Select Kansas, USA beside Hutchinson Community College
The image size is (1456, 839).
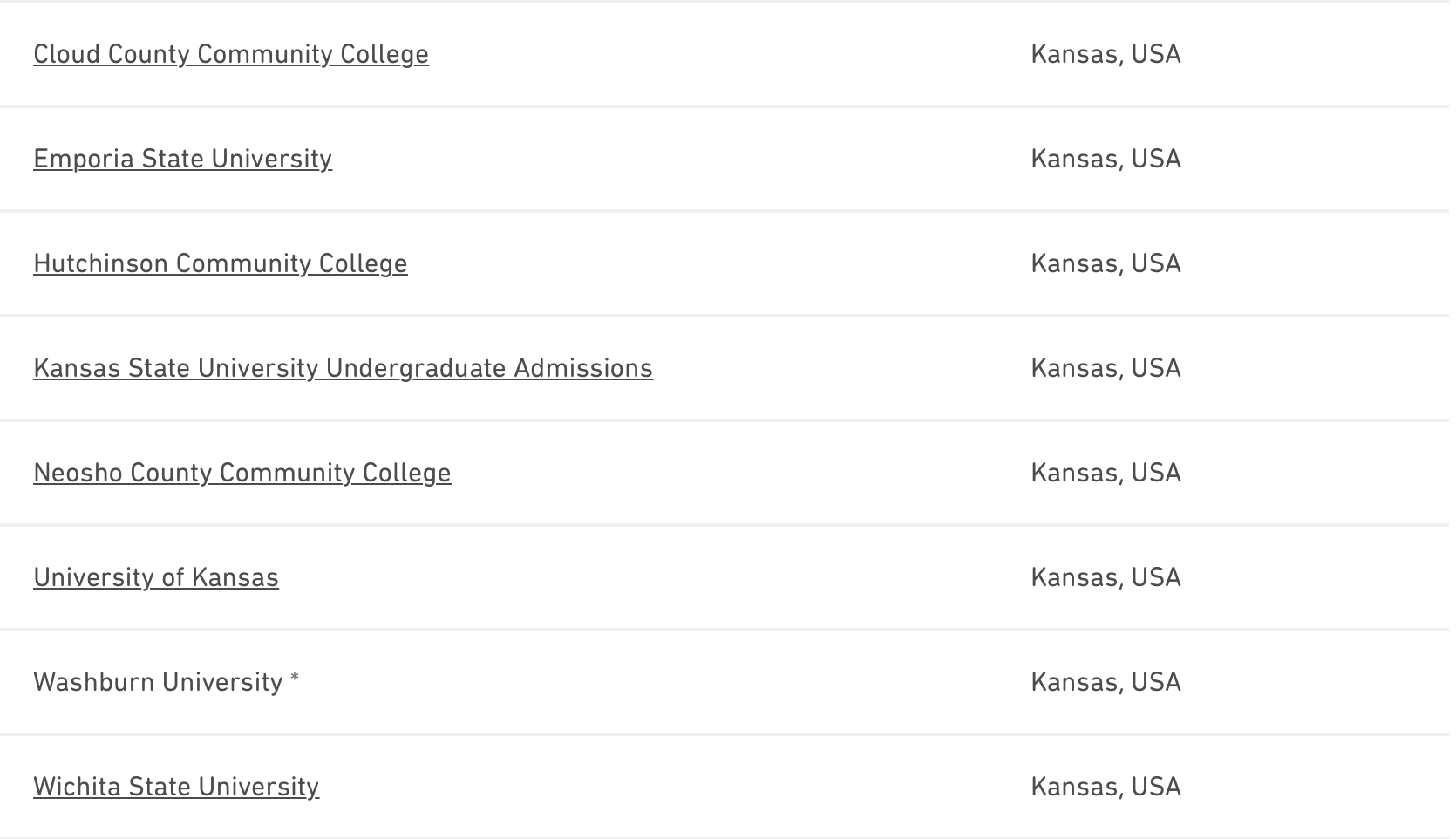[1105, 263]
